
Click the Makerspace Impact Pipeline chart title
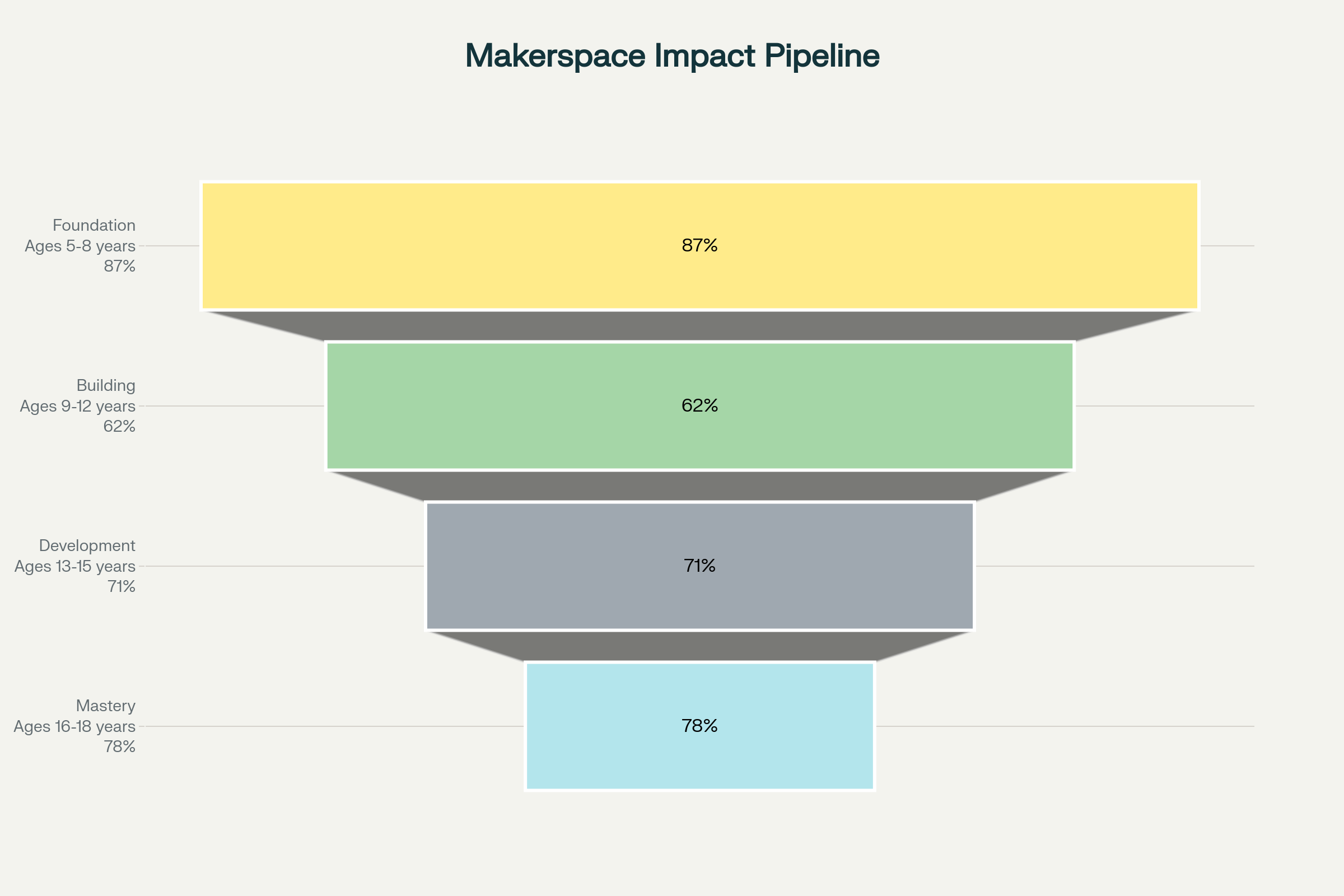[672, 56]
